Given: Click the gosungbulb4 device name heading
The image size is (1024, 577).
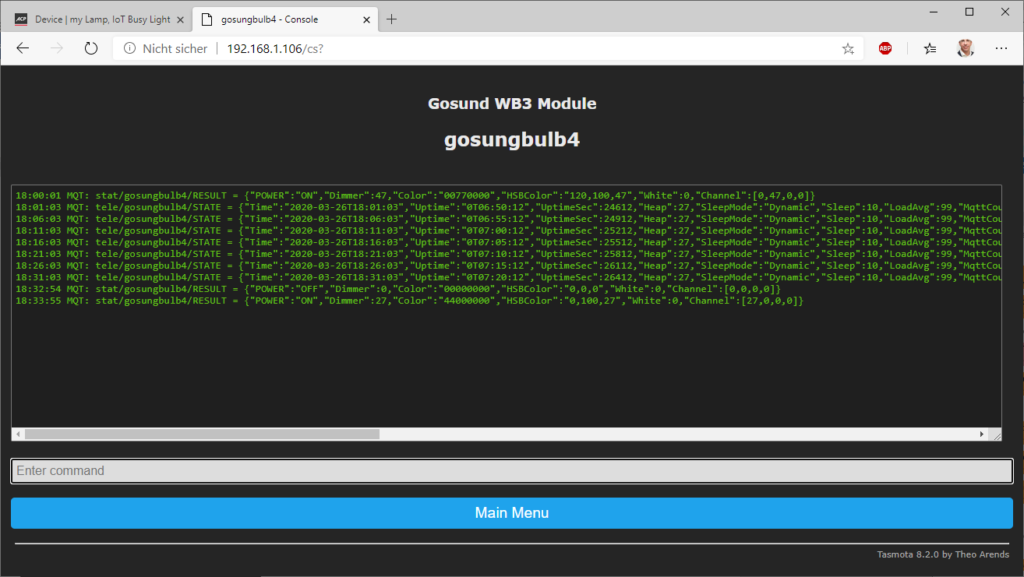Looking at the screenshot, I should coord(512,140).
